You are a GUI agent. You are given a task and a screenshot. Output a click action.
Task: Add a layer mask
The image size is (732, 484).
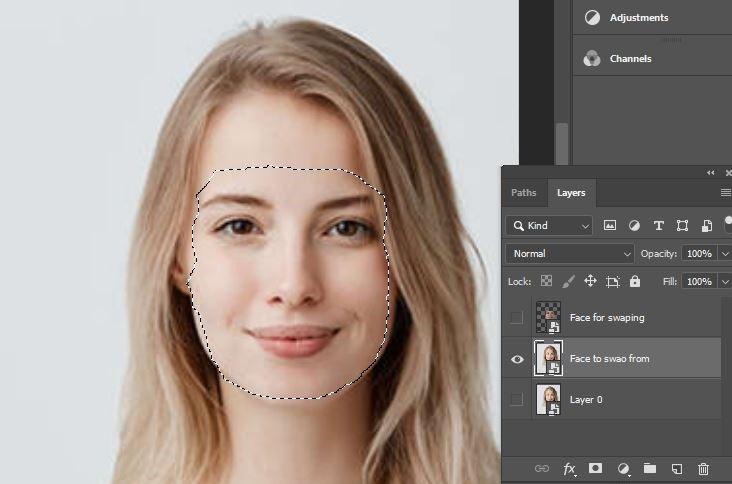pos(595,468)
